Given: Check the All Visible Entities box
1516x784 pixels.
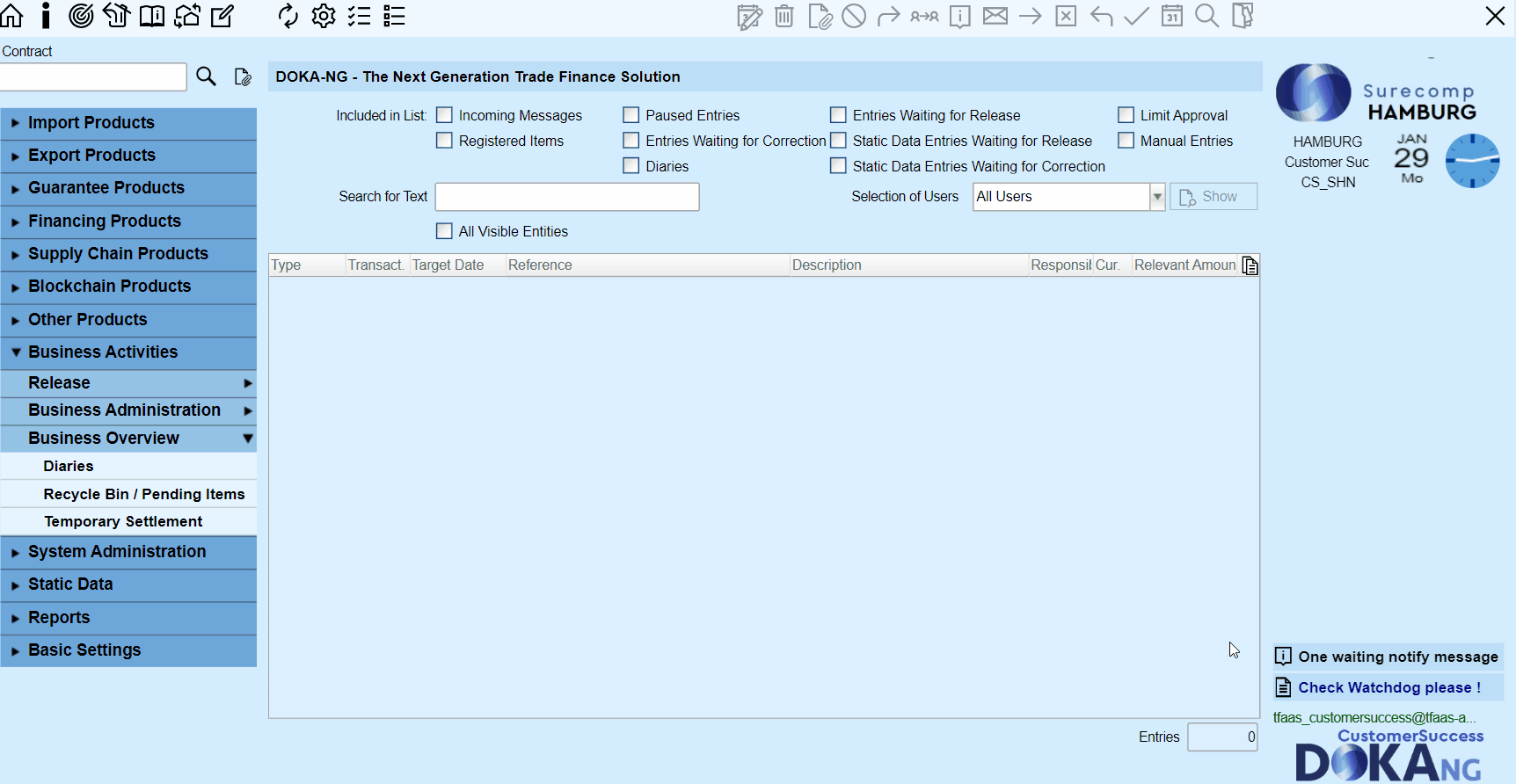Looking at the screenshot, I should pyautogui.click(x=445, y=231).
